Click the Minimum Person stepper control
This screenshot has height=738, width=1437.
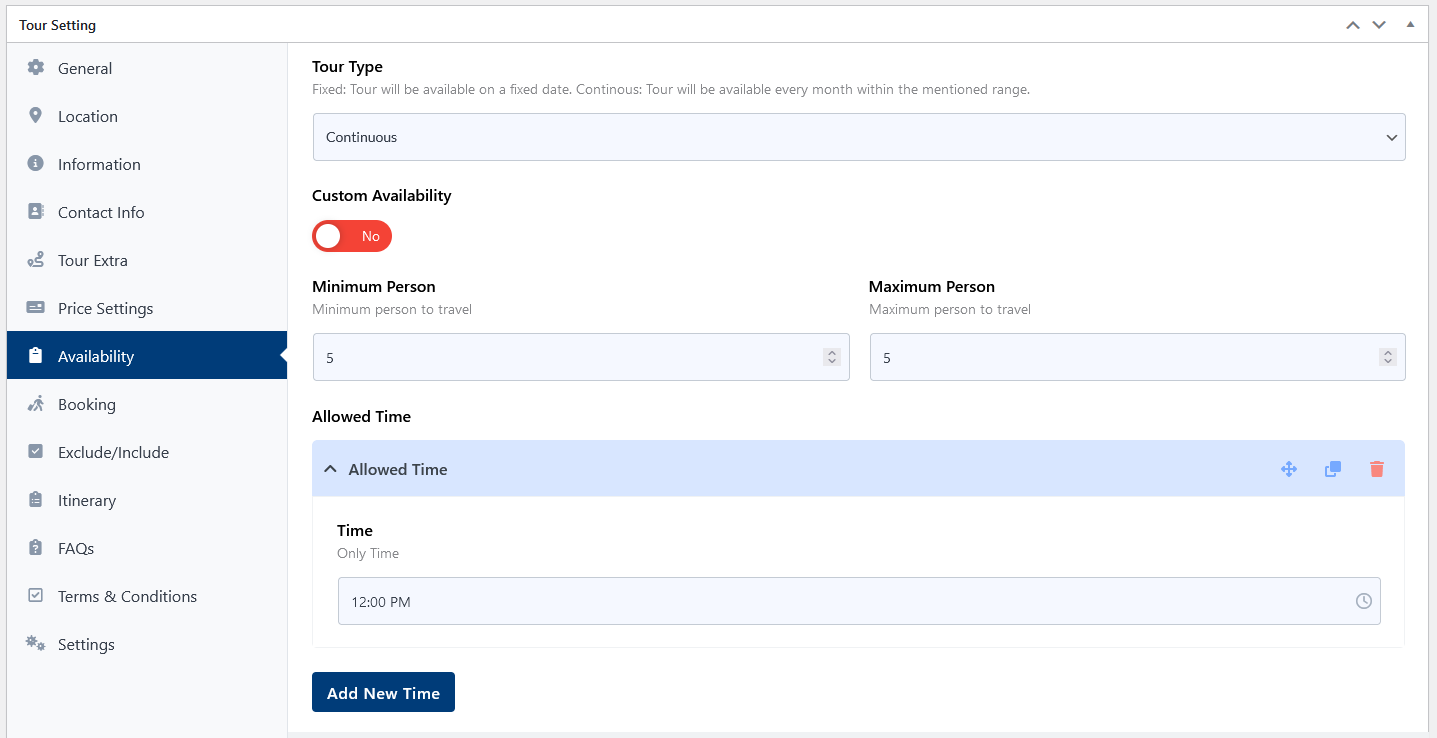click(x=831, y=357)
